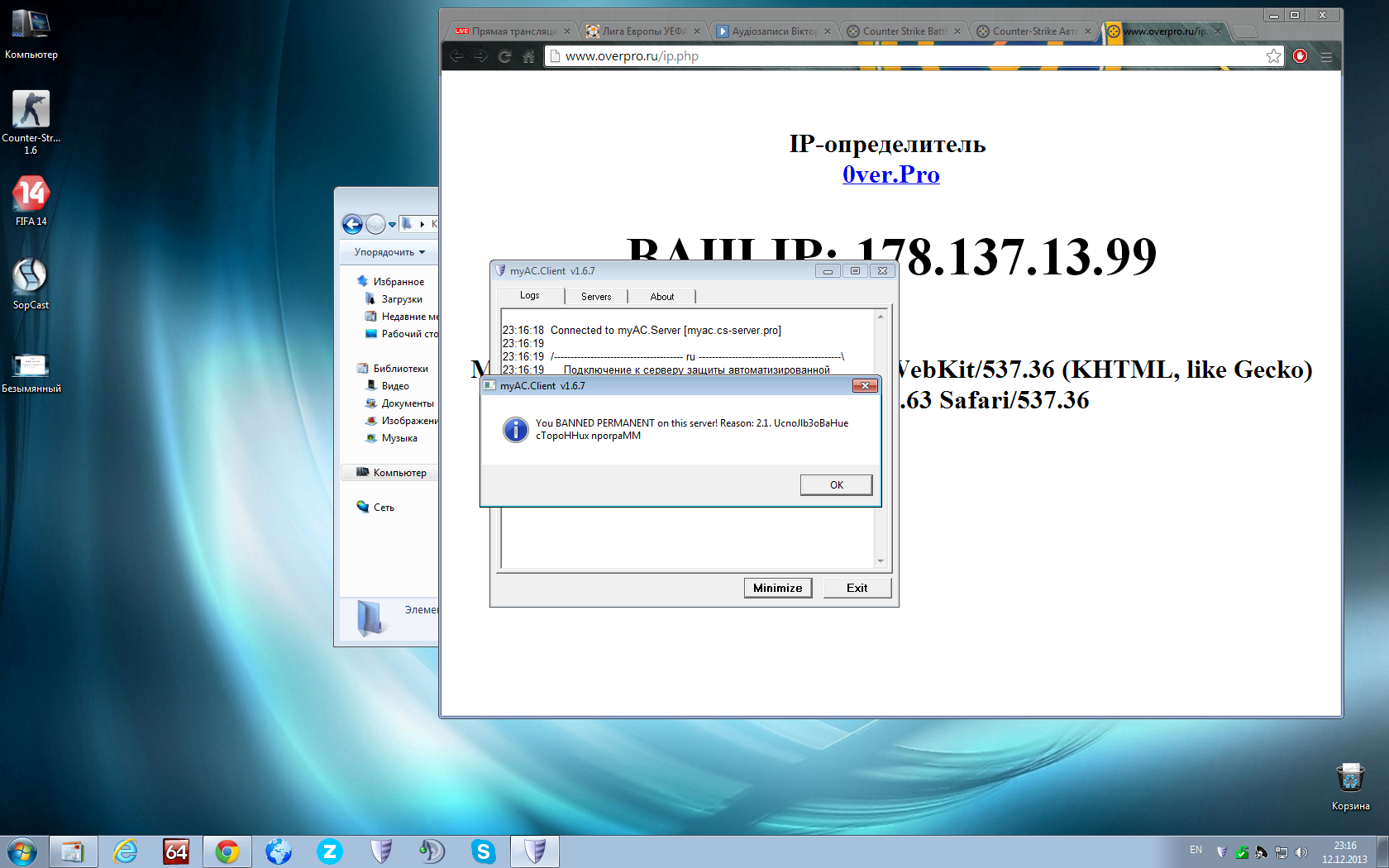Close the 'Лига Европы УЕФА' tab

click(697, 31)
